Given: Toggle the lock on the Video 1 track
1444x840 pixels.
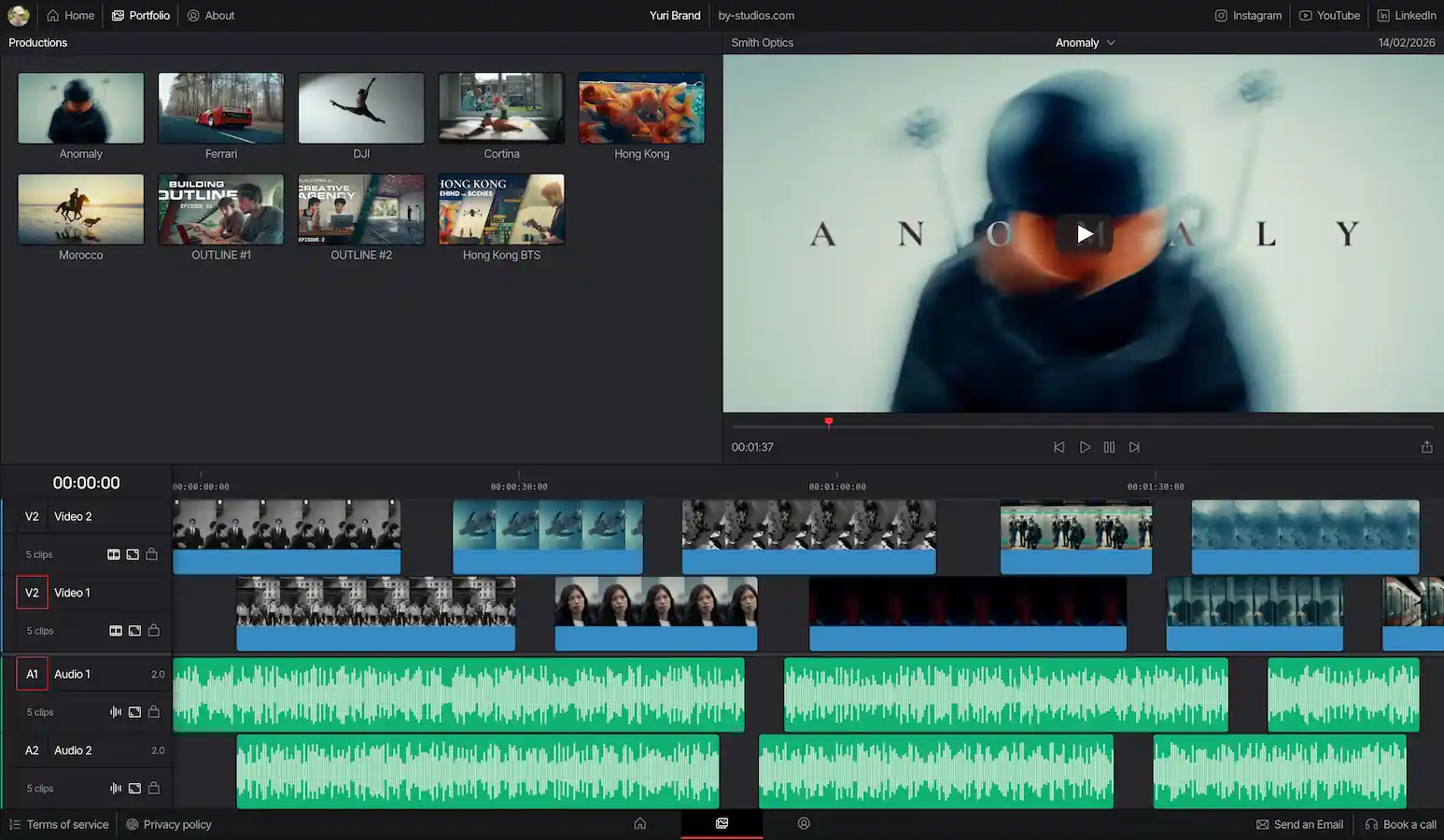Looking at the screenshot, I should click(154, 631).
